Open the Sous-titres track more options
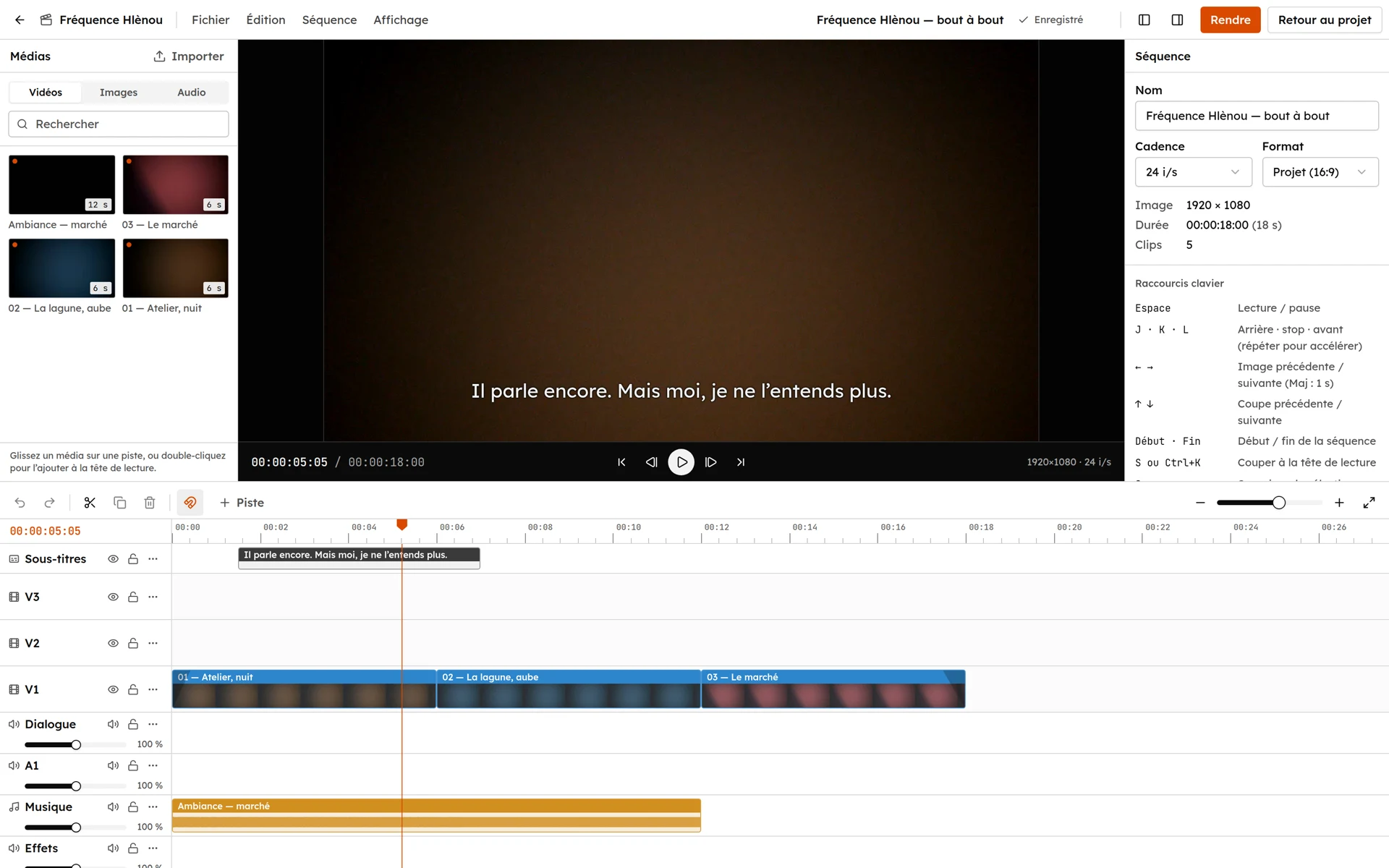Image resolution: width=1389 pixels, height=868 pixels. coord(153,559)
